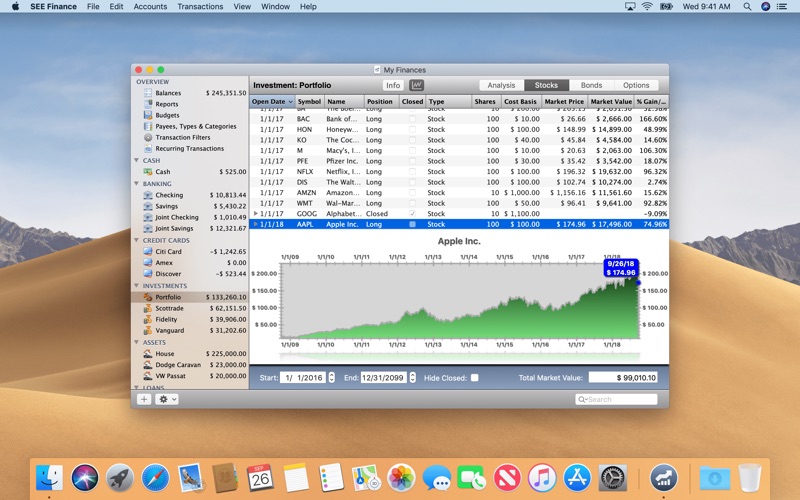Select the Citi Card account icon
This screenshot has width=800, height=500.
pos(148,252)
